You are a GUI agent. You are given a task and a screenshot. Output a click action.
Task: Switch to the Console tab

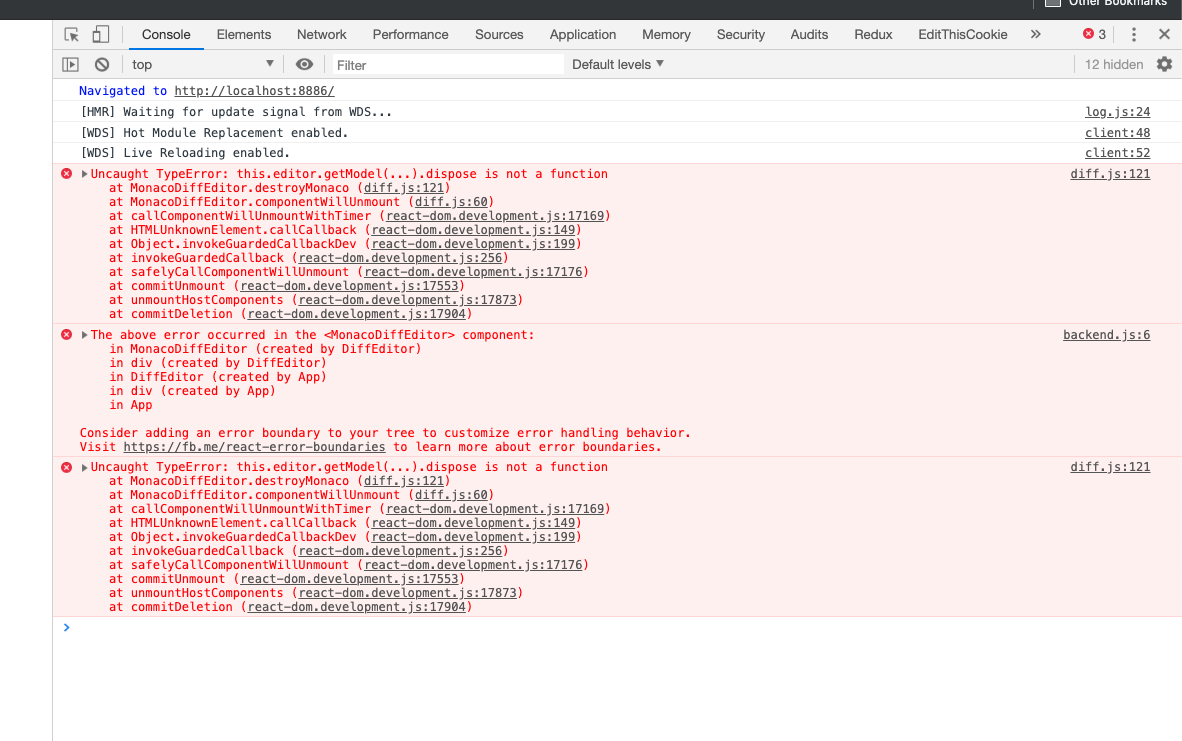166,35
